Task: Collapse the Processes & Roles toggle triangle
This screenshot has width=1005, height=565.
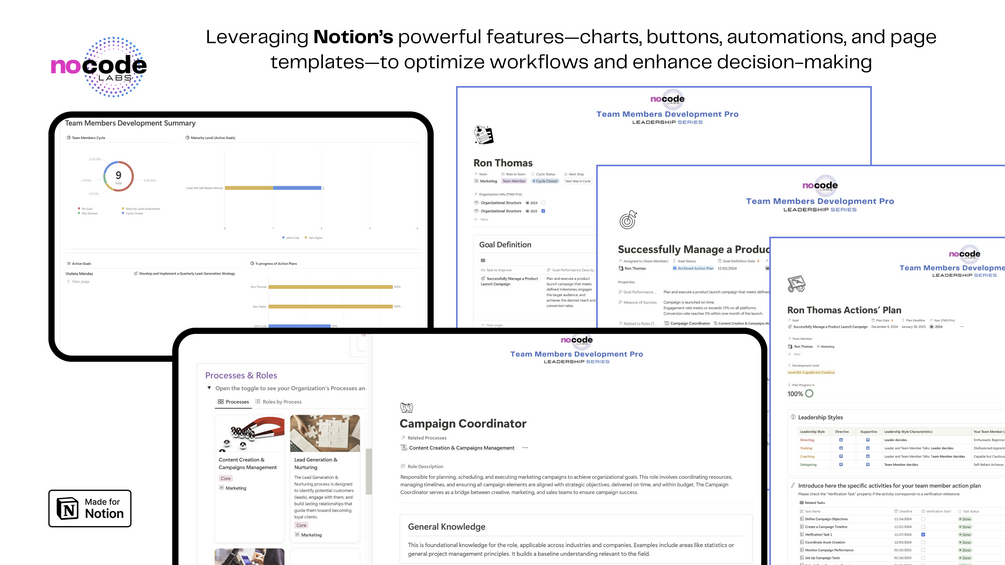Action: pyautogui.click(x=209, y=388)
